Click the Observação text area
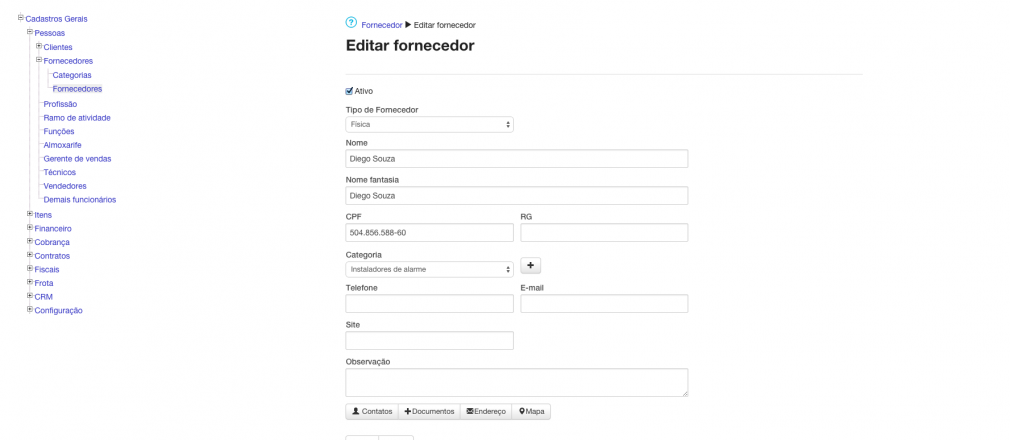 [517, 383]
